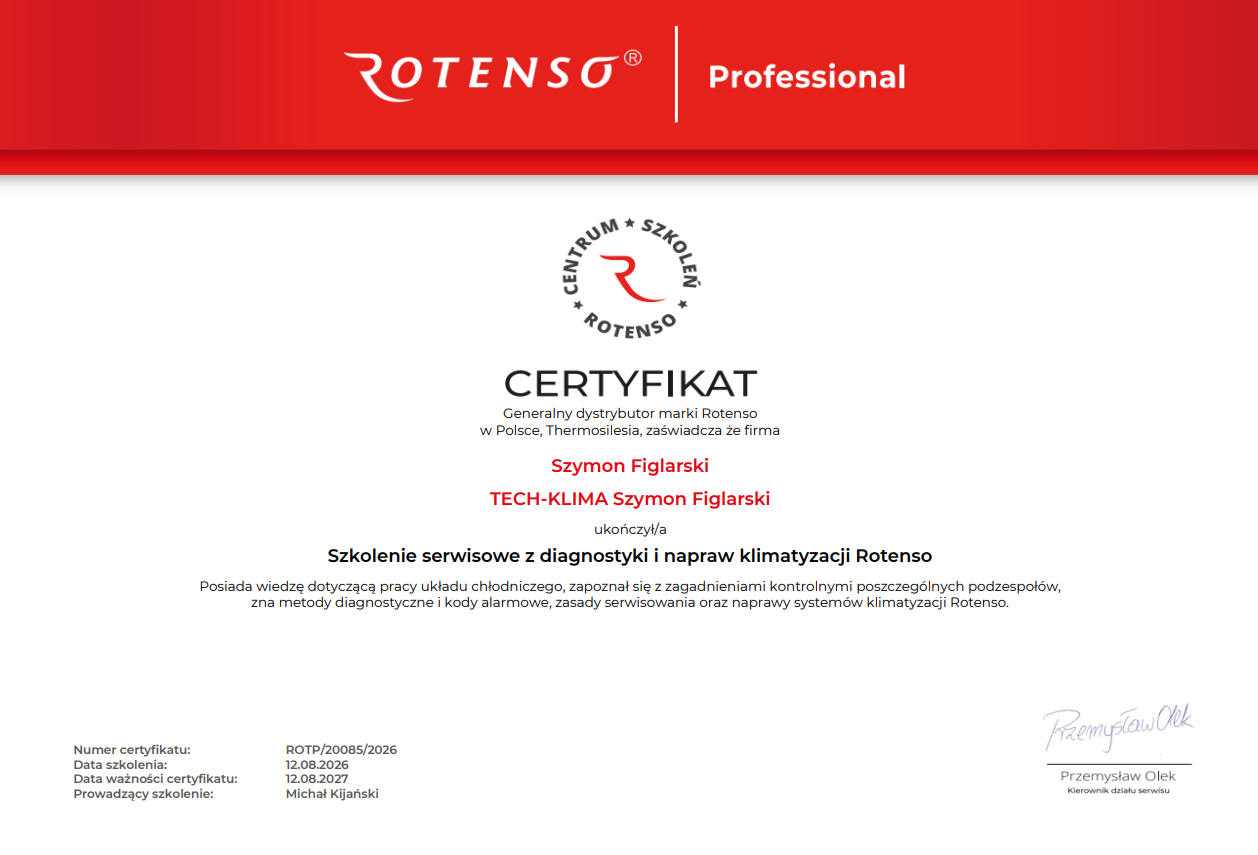The height and width of the screenshot is (855, 1258).
Task: Click the printed name Przemysław Olek
Action: [x=1118, y=777]
